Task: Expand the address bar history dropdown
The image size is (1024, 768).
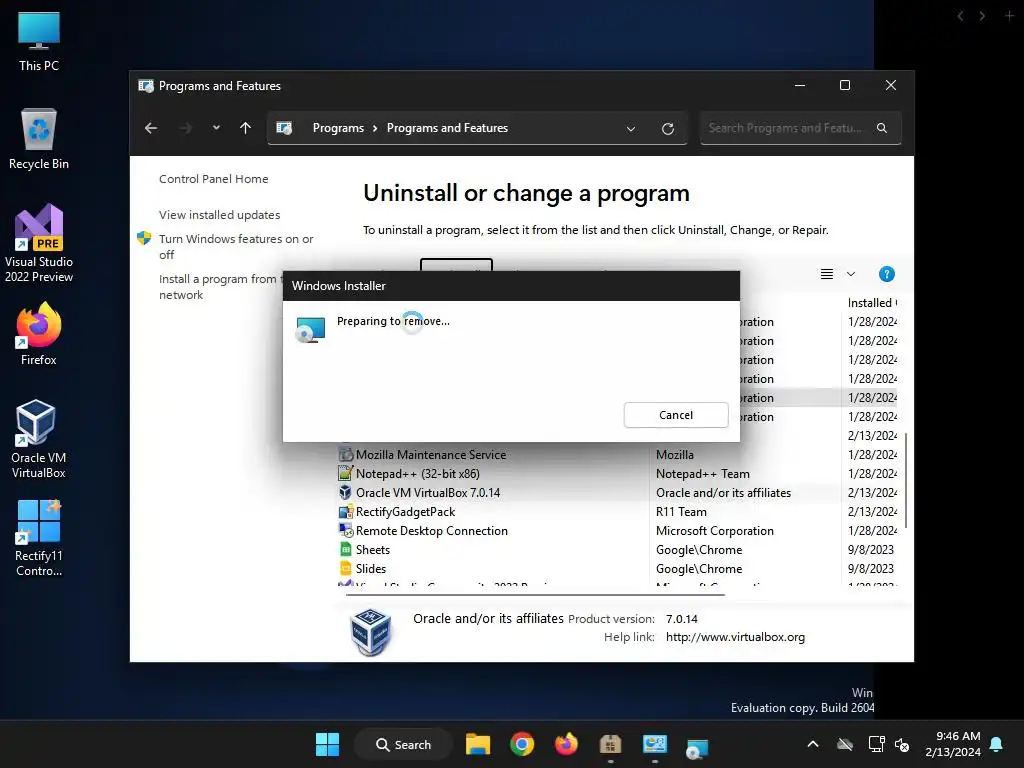Action: [x=631, y=129]
